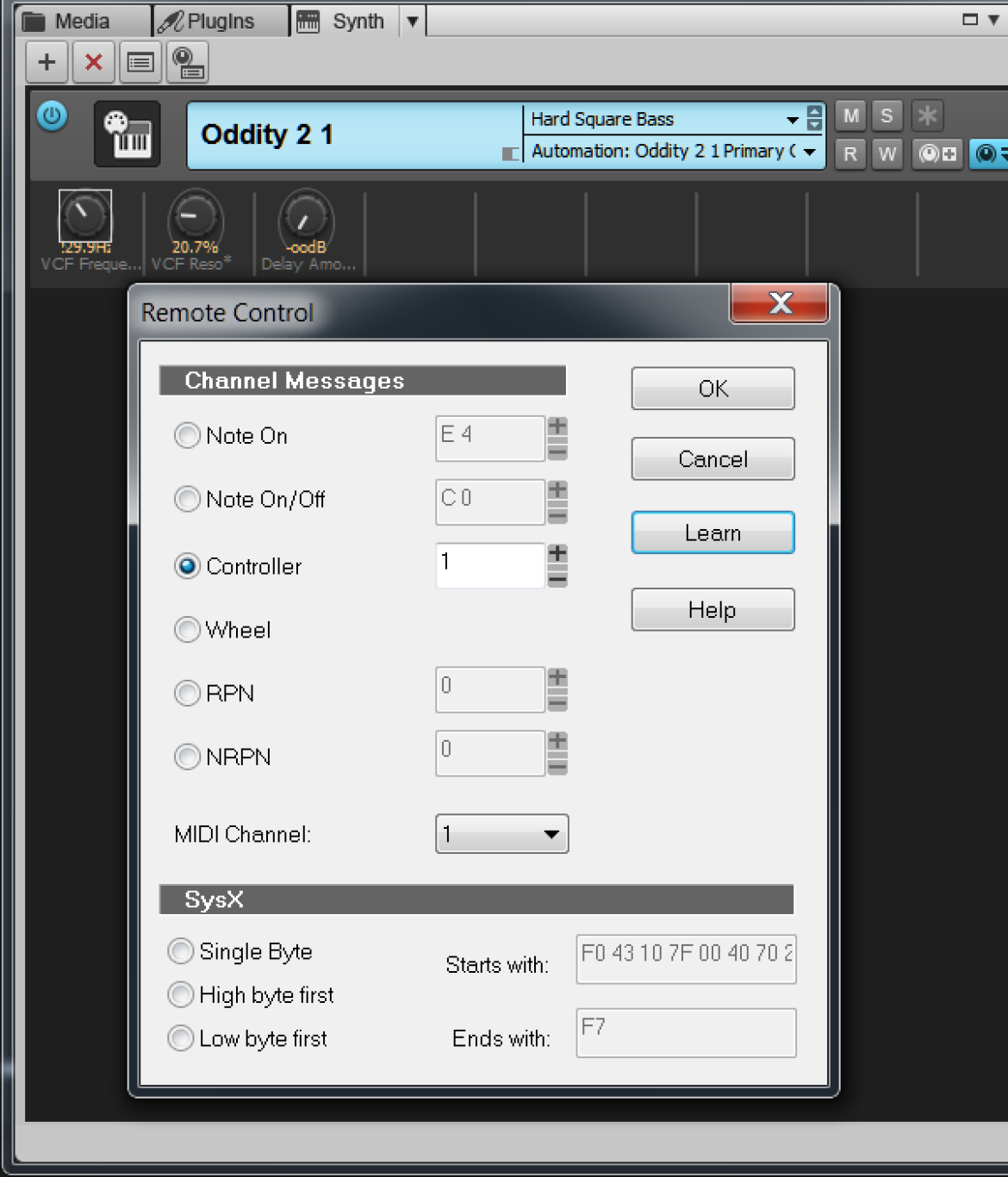
Task: Select the Single Byte SysX option
Action: click(x=180, y=952)
